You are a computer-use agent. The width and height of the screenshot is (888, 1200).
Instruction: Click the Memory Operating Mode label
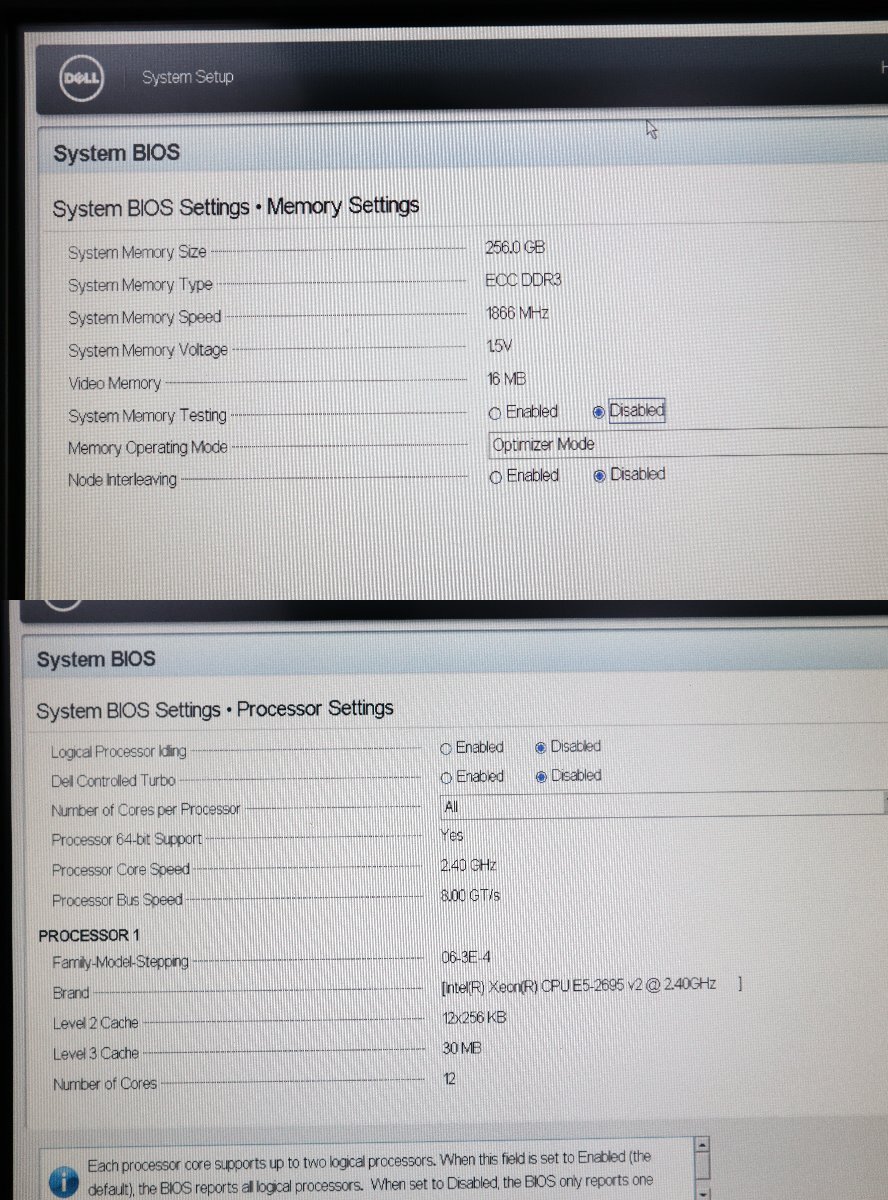(147, 448)
